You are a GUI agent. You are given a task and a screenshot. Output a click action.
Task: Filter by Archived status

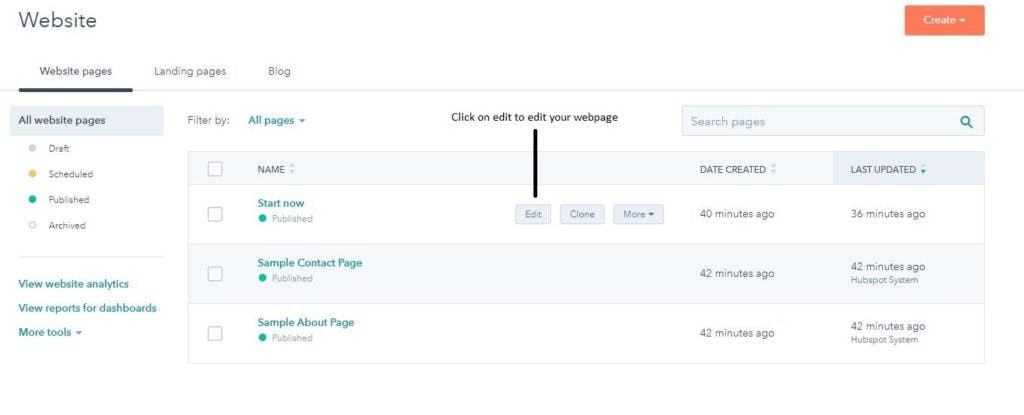coord(57,225)
